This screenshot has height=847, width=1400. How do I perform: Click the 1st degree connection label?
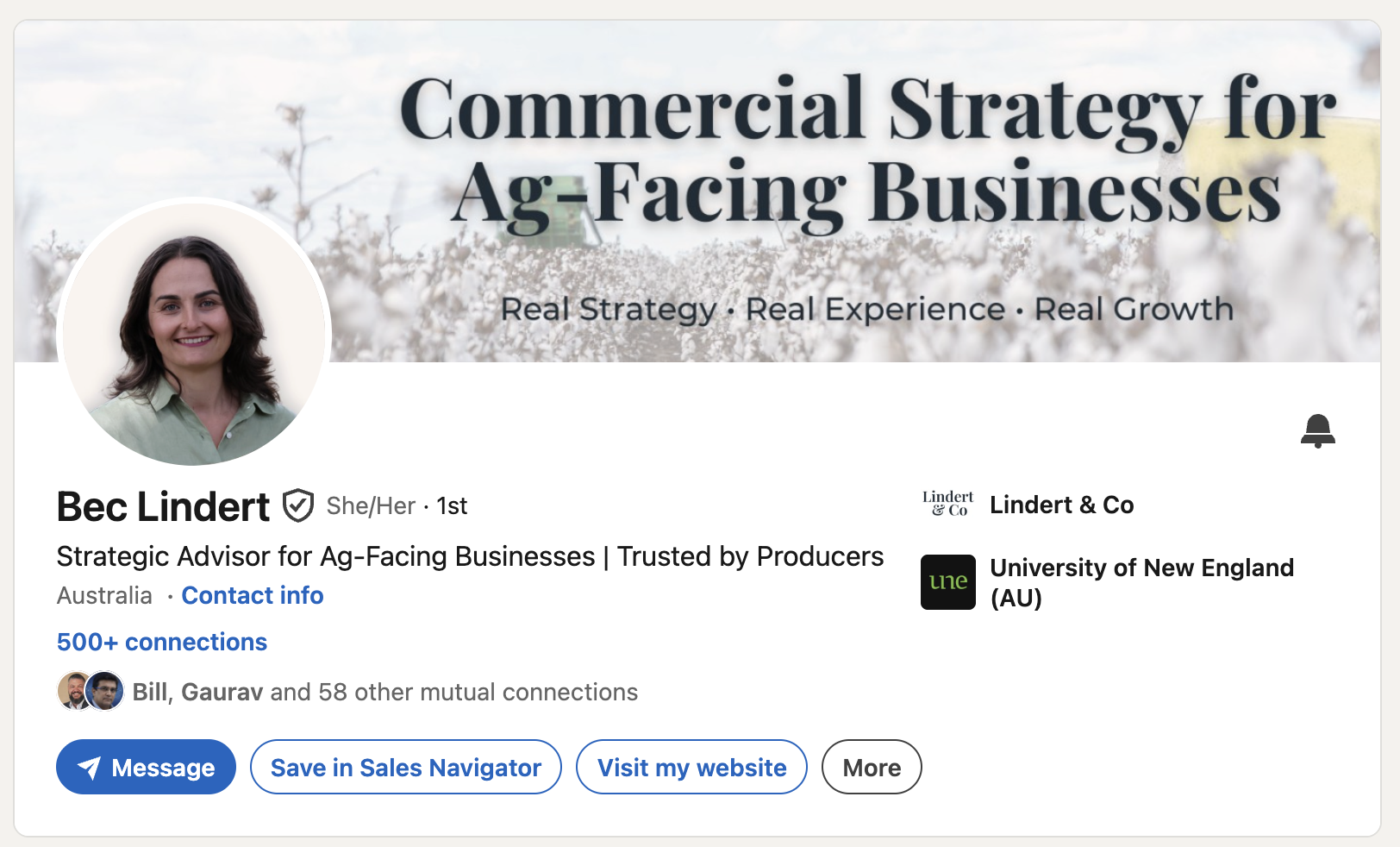(452, 506)
